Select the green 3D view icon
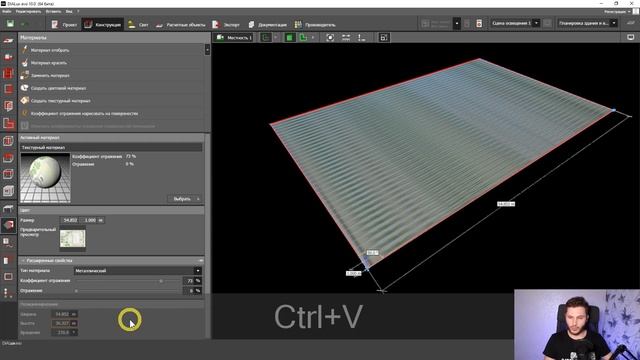 click(289, 38)
